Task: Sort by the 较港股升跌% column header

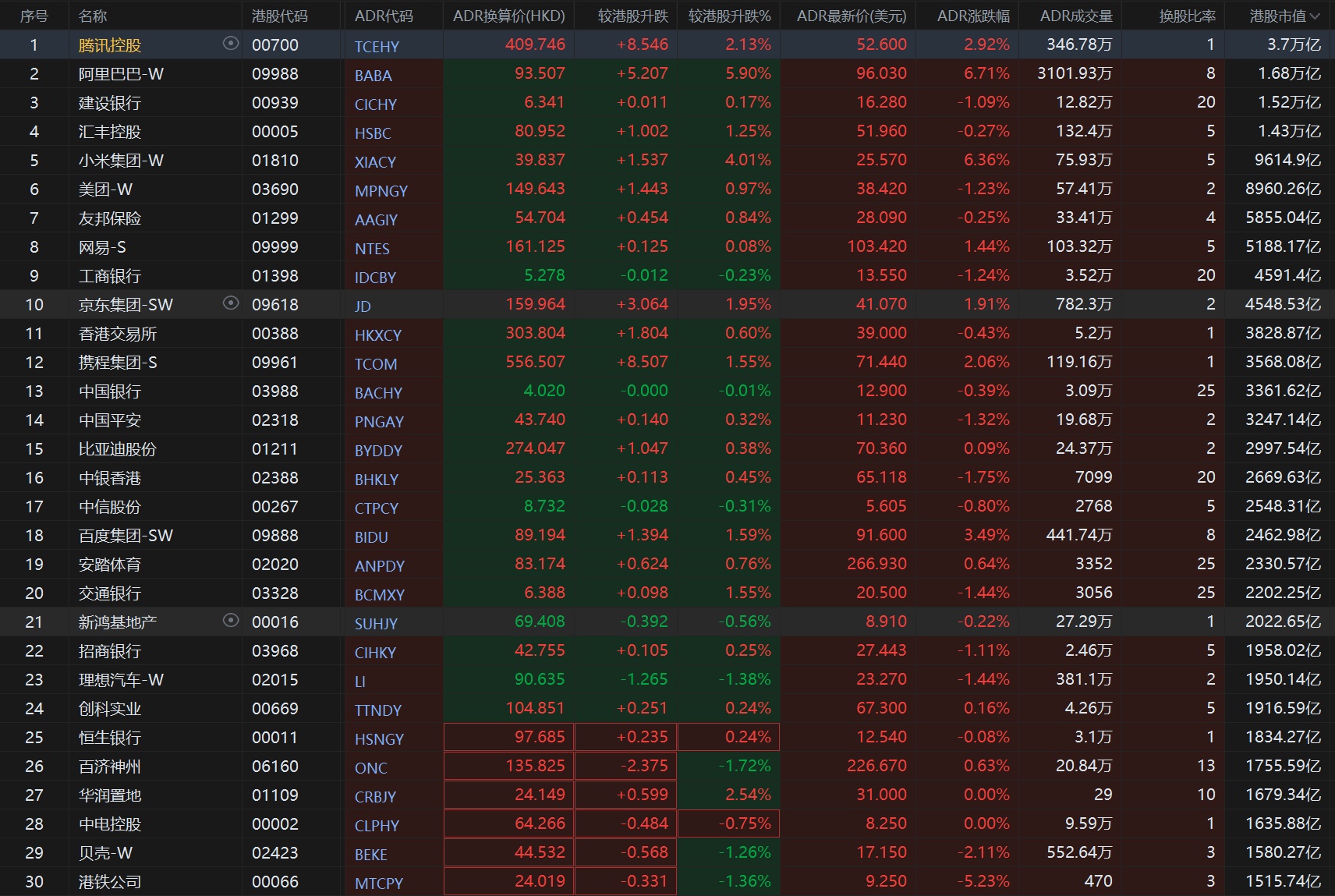Action: pos(730,16)
